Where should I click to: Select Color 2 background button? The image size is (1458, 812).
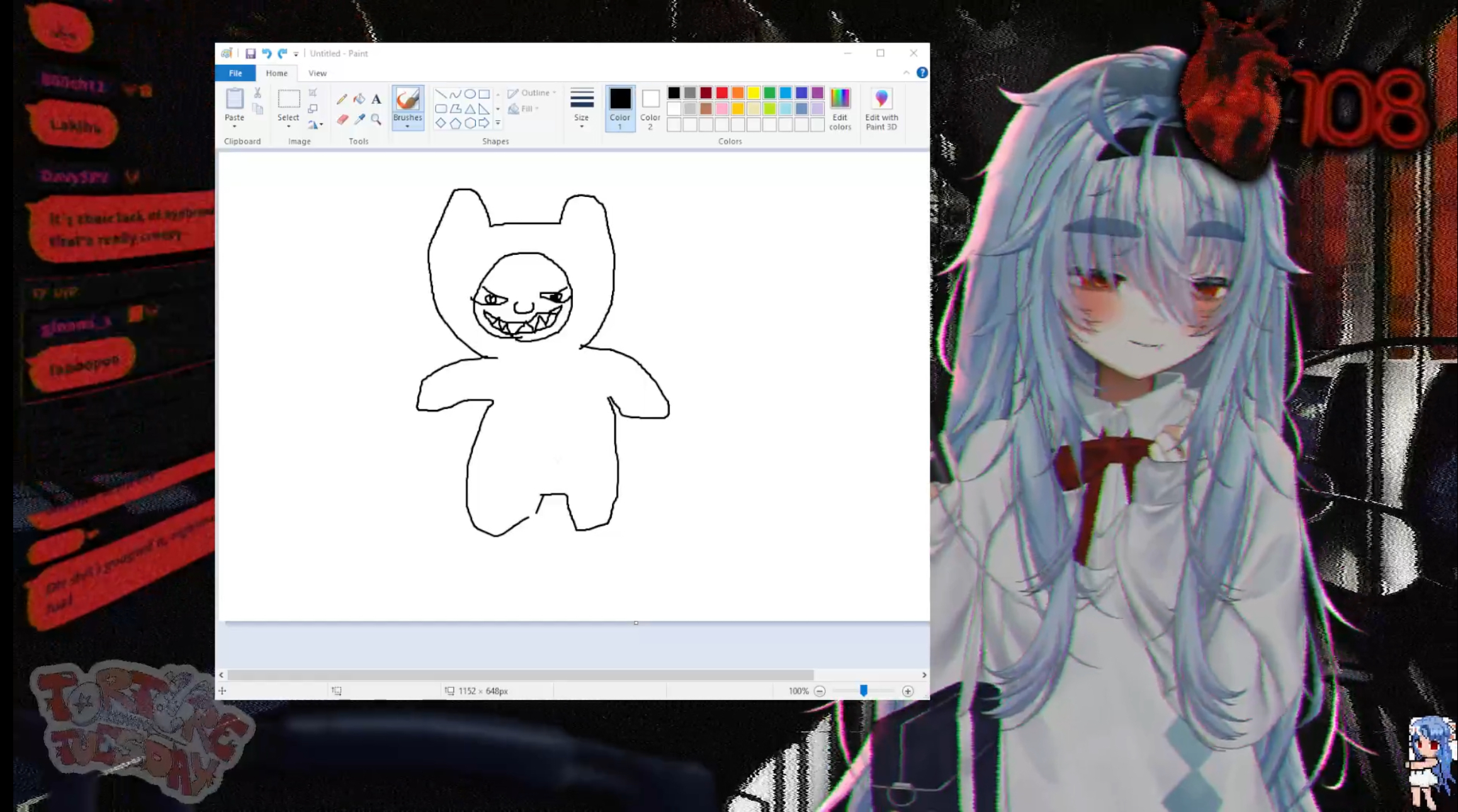coord(650,108)
